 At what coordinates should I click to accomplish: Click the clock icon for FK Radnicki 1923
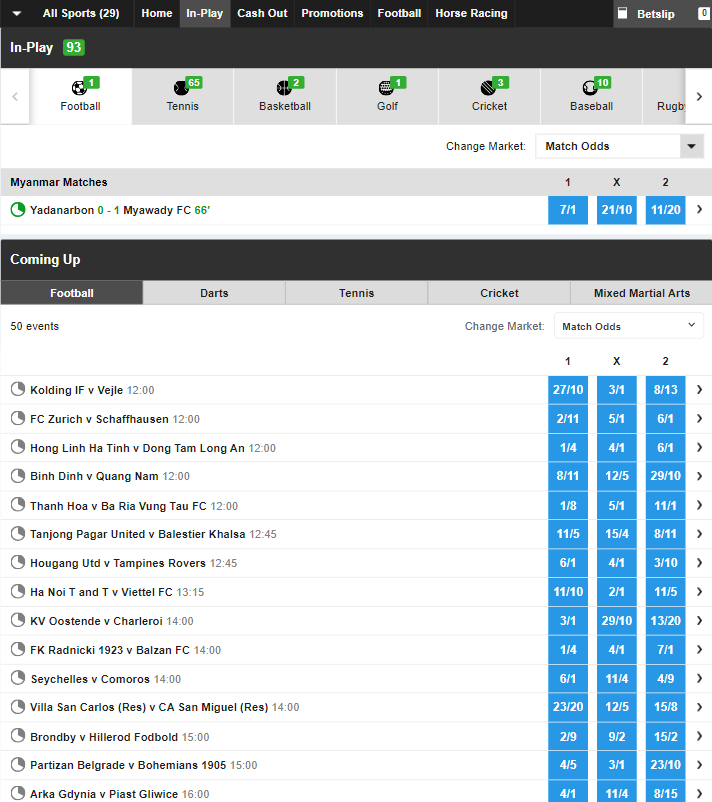click(x=18, y=649)
